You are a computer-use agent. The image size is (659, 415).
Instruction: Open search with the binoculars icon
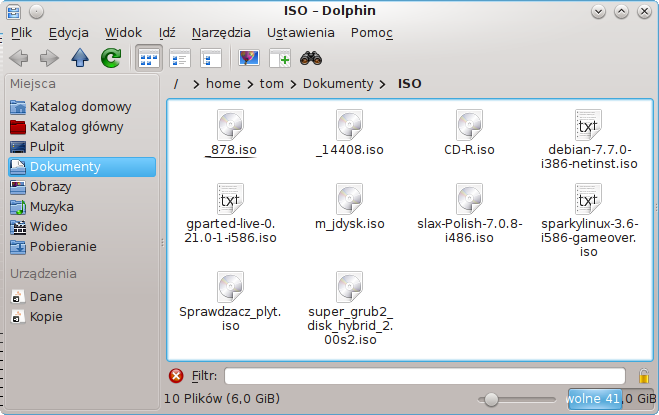point(310,59)
